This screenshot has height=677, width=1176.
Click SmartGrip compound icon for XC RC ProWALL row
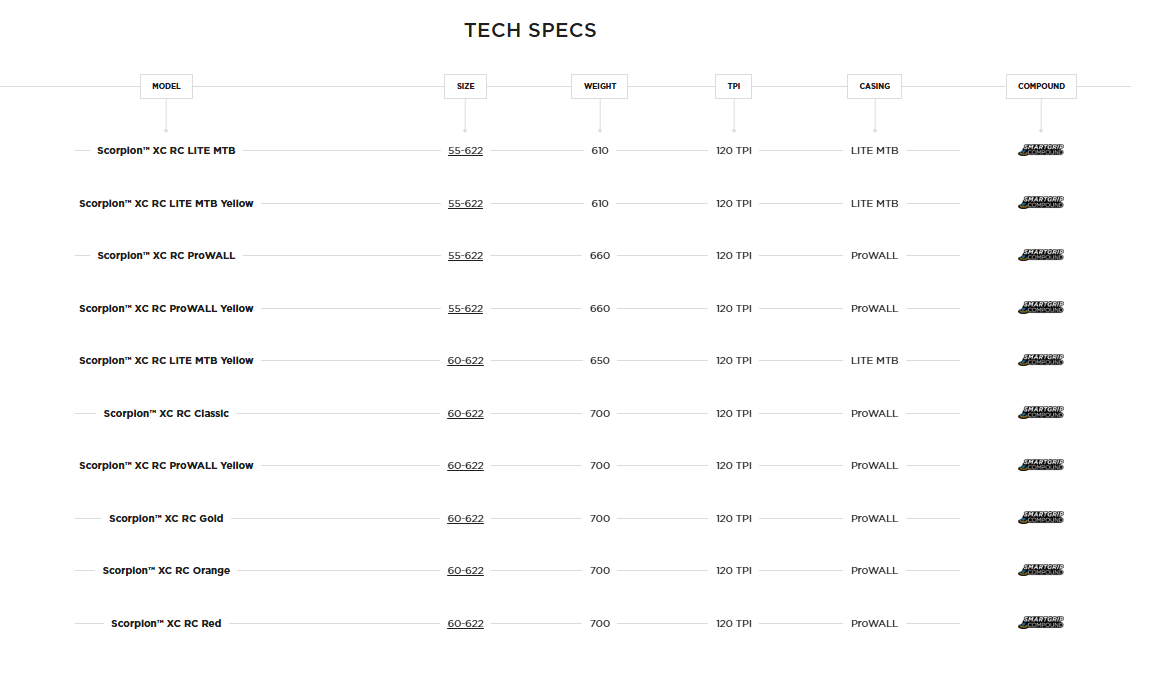click(1041, 255)
